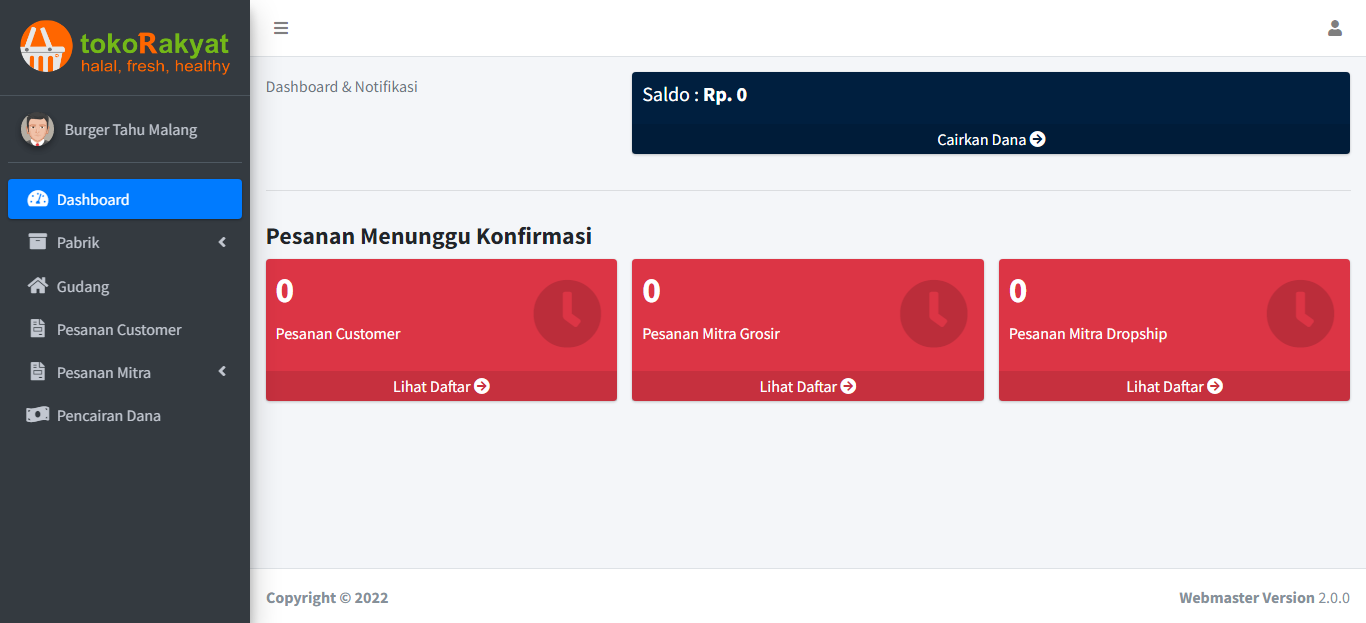
Task: Click the Burger Tahu Malang avatar
Action: click(37, 130)
